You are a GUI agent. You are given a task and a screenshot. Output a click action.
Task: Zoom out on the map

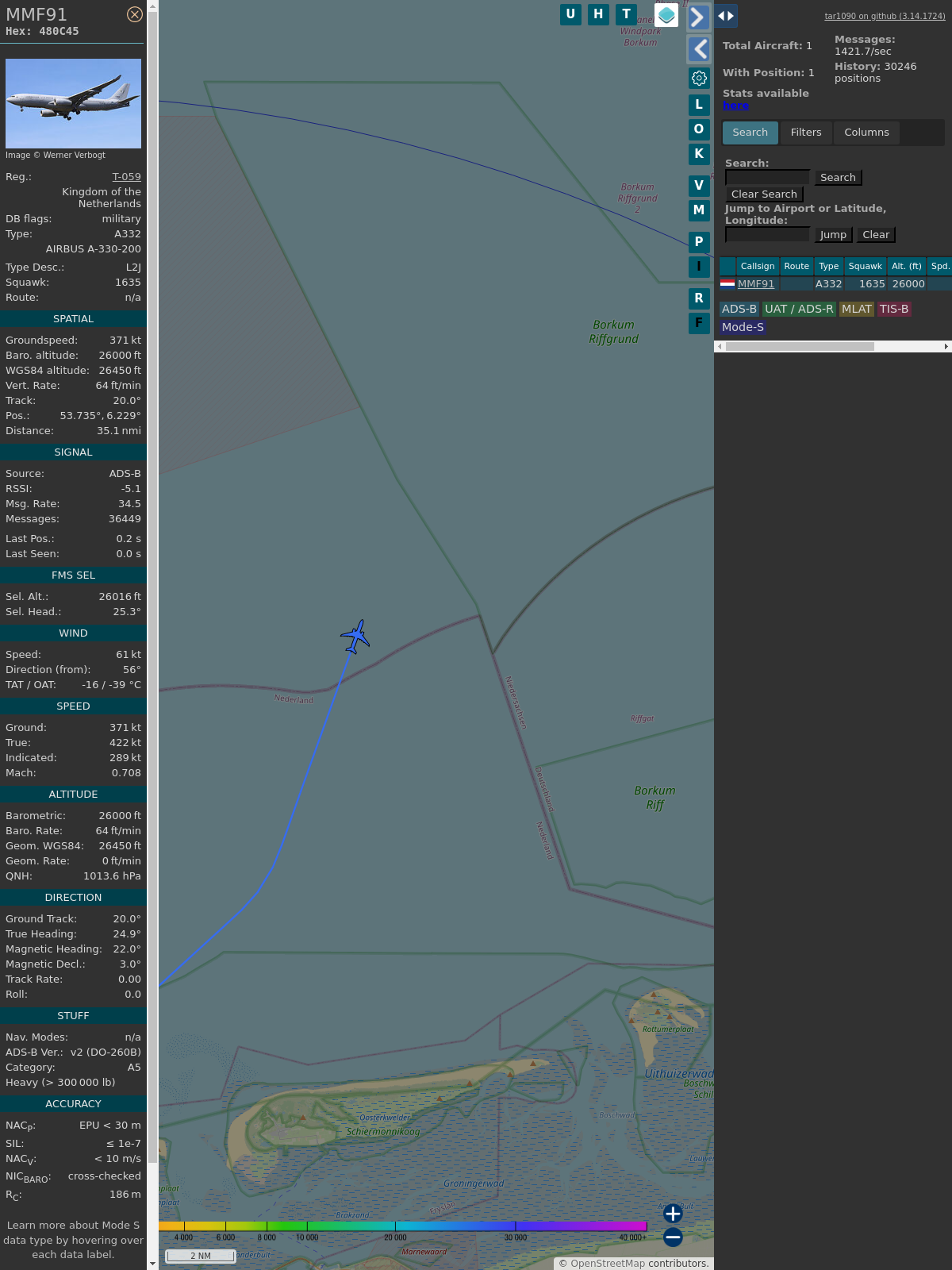[x=673, y=1237]
